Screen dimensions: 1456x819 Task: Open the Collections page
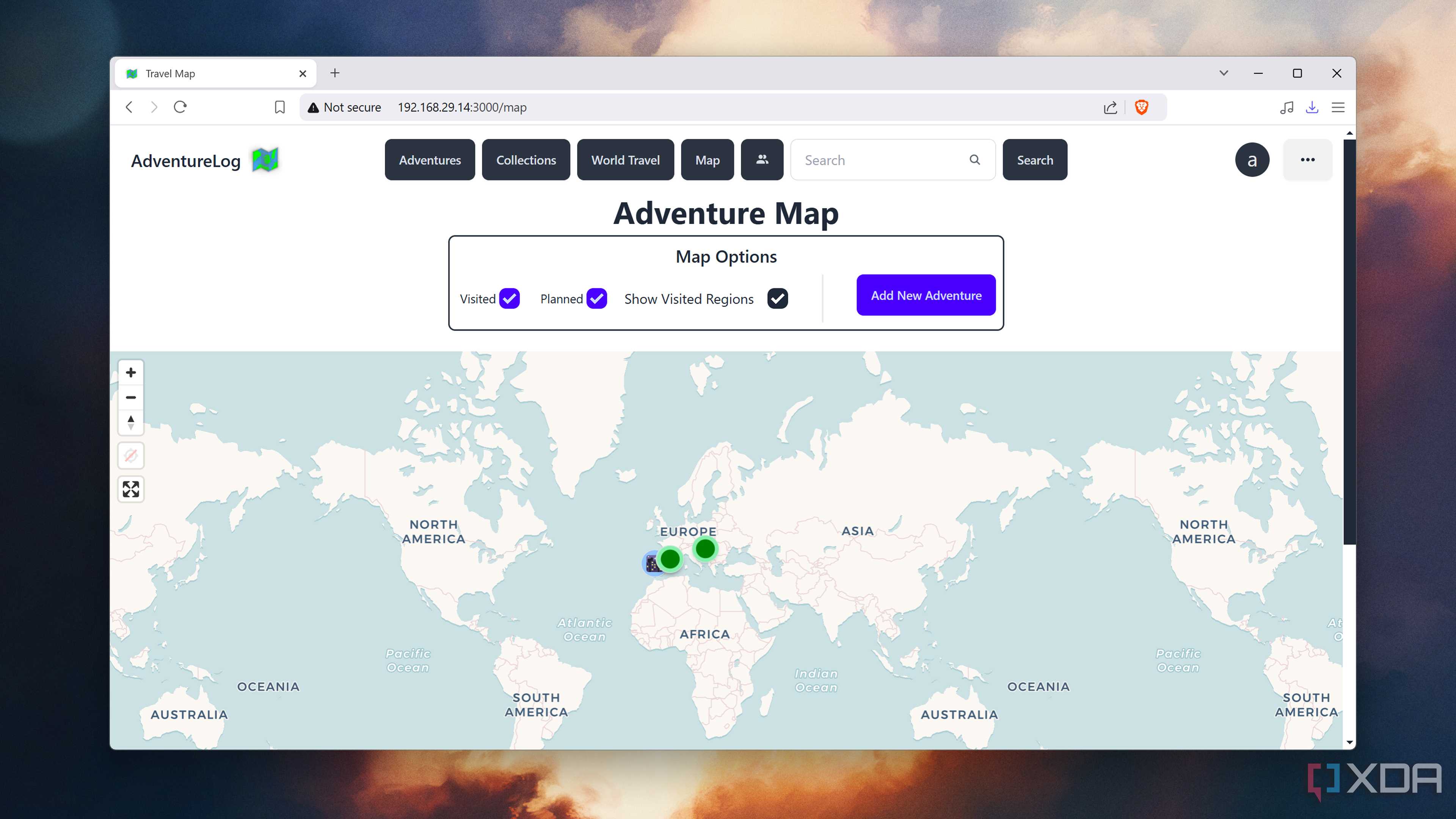(x=526, y=160)
